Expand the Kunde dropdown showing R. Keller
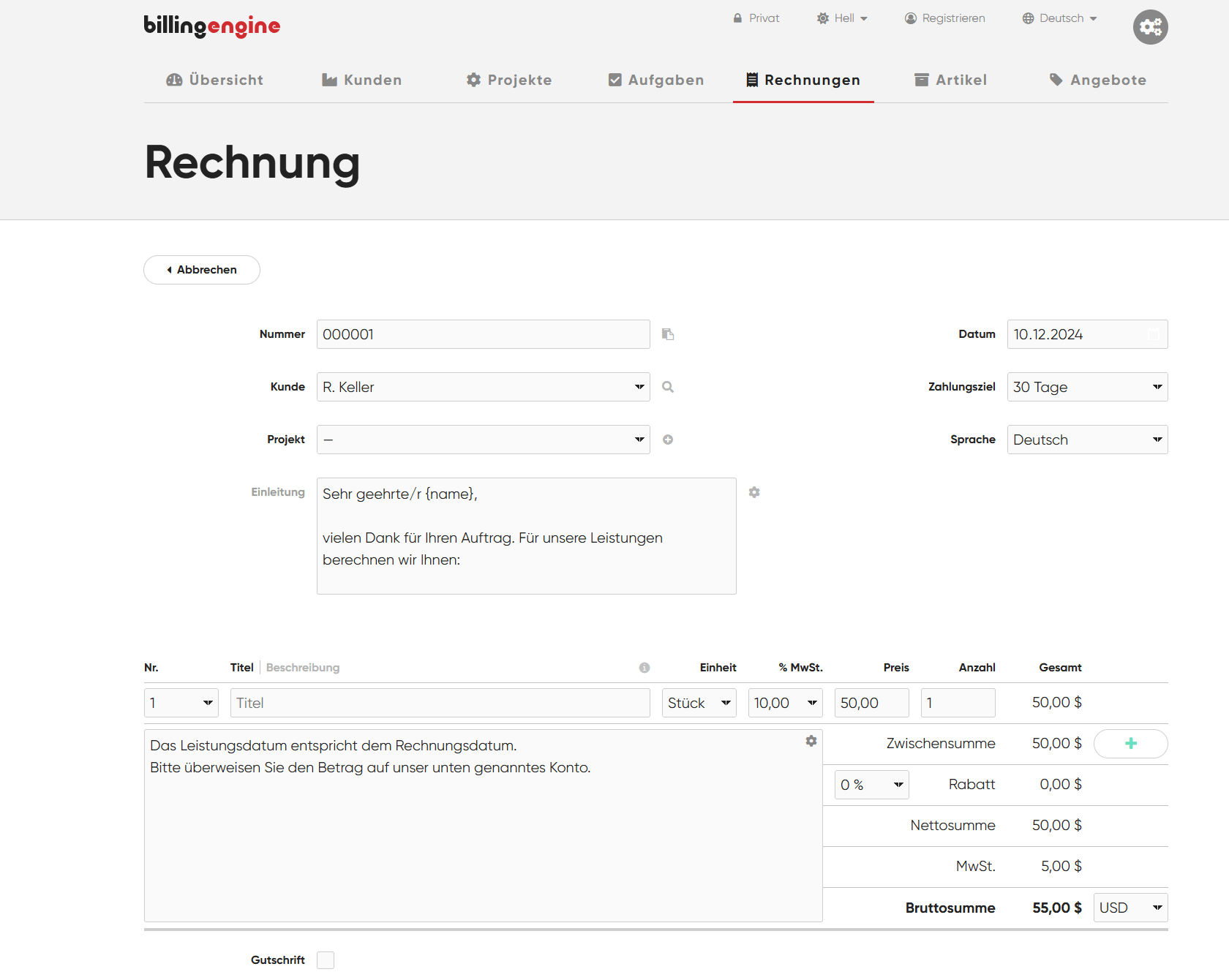Viewport: 1229px width, 980px height. 484,387
